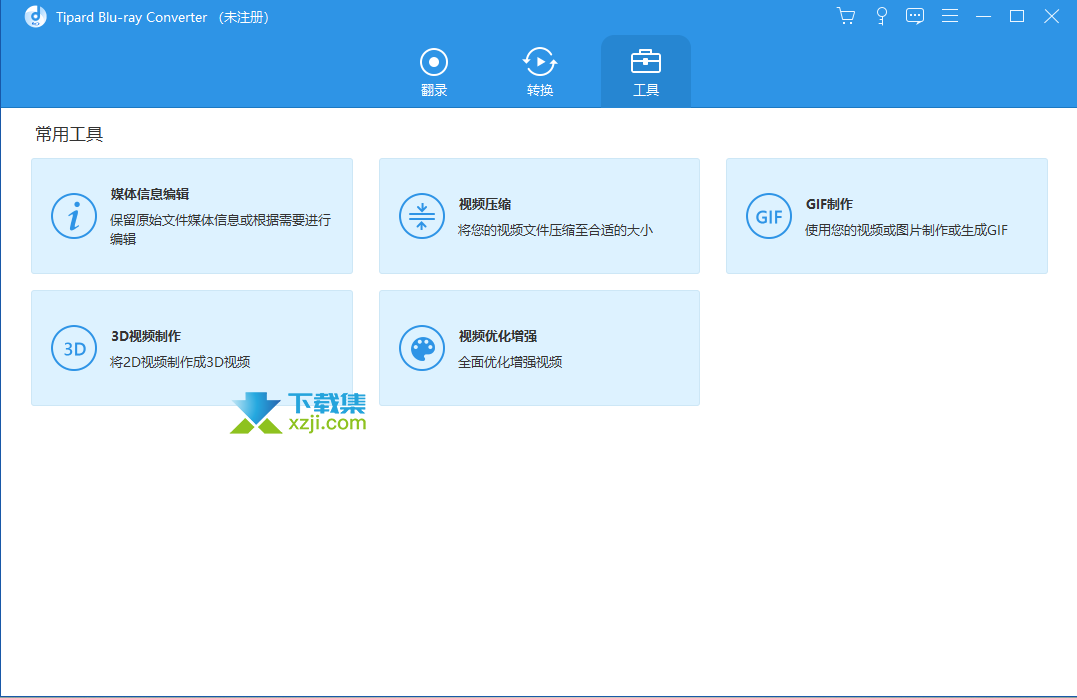The width and height of the screenshot is (1077, 698).
Task: Open the GIF制作 tool title
Action: 829,204
